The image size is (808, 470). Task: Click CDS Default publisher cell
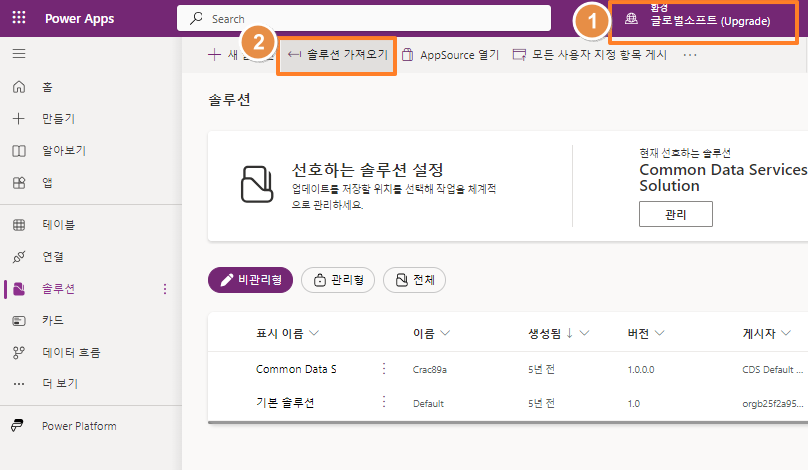(772, 370)
